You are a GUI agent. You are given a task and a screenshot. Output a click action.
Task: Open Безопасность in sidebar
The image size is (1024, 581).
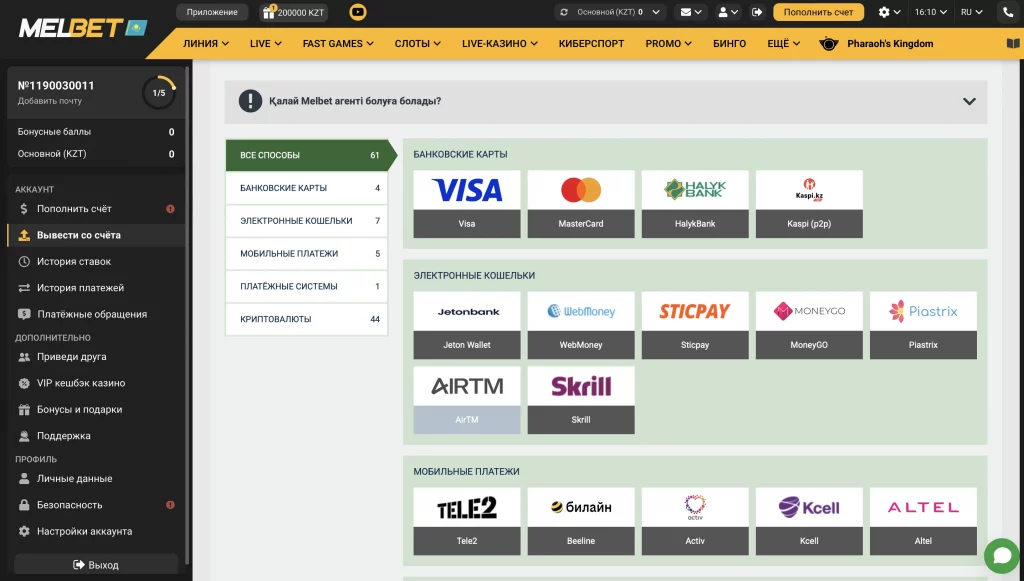[x=96, y=505]
